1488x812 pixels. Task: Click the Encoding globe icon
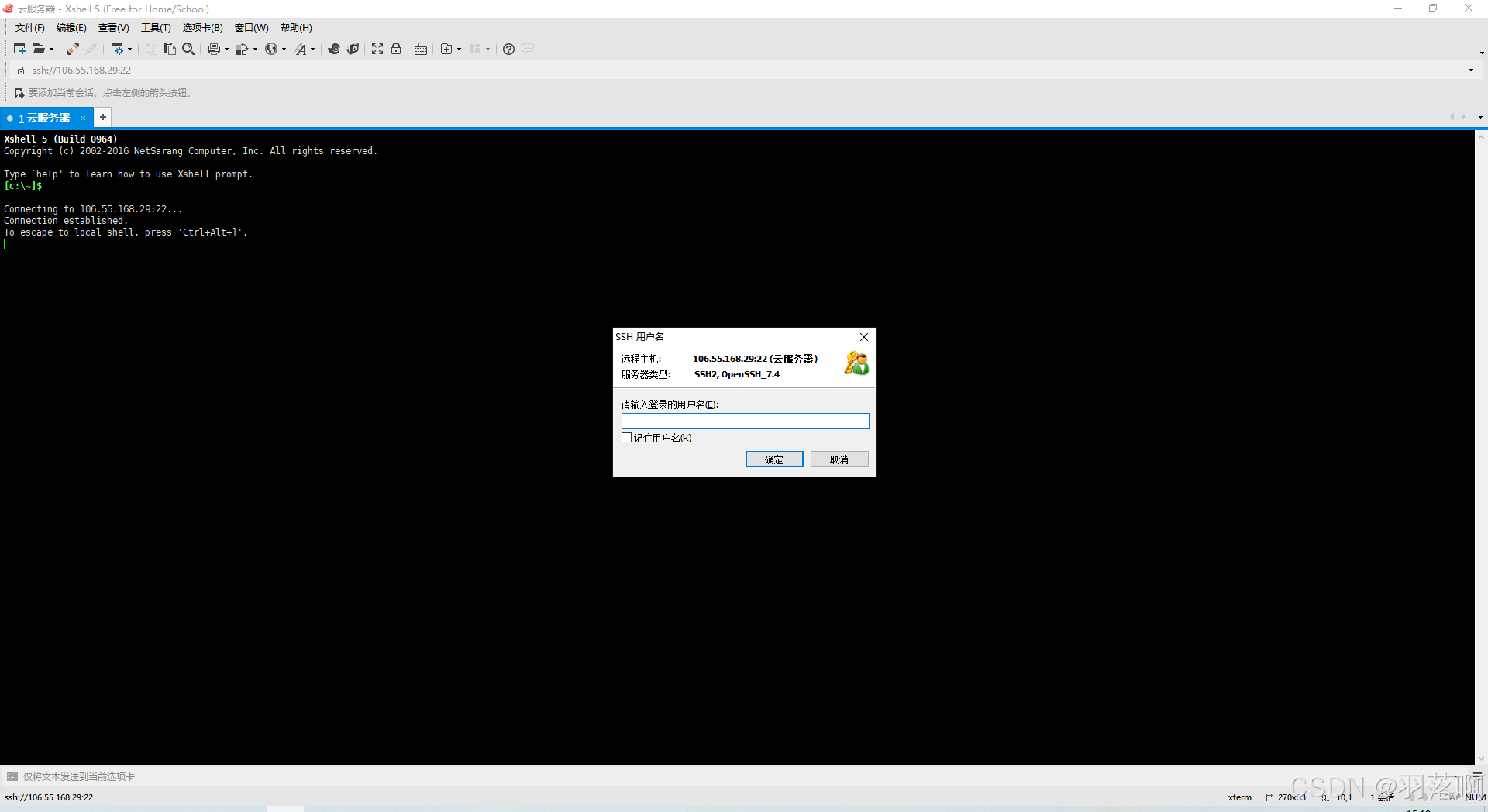pos(270,49)
